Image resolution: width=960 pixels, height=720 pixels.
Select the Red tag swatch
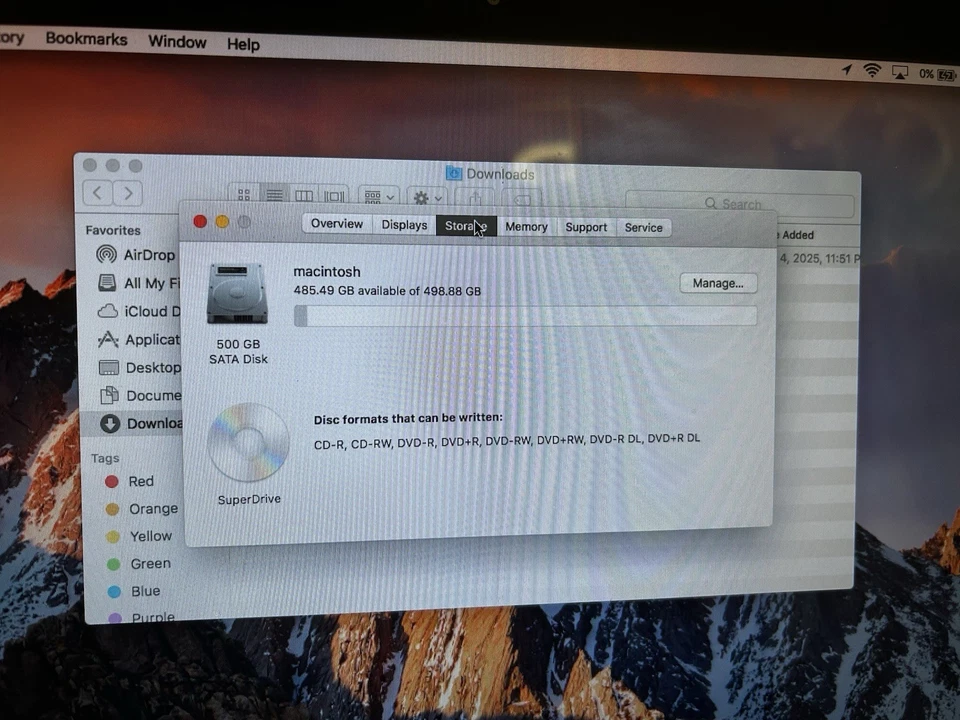(111, 481)
